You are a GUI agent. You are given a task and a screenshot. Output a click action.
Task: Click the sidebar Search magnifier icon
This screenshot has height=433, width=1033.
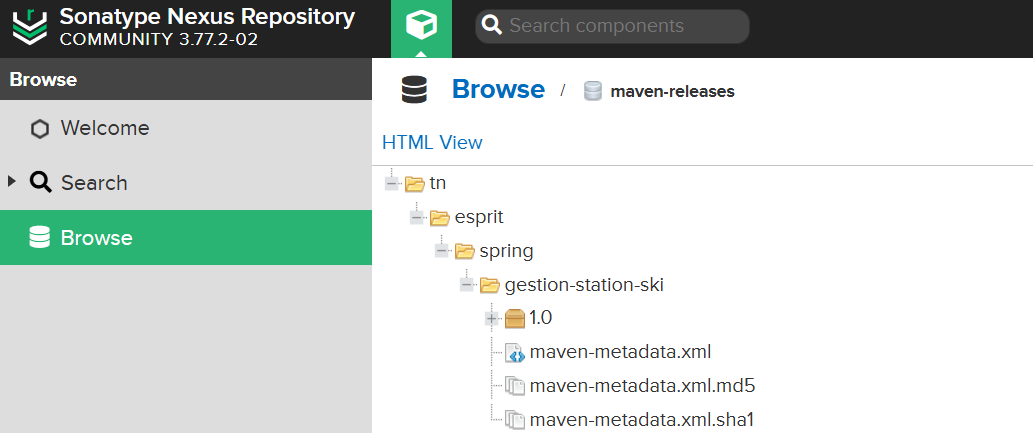tap(40, 183)
